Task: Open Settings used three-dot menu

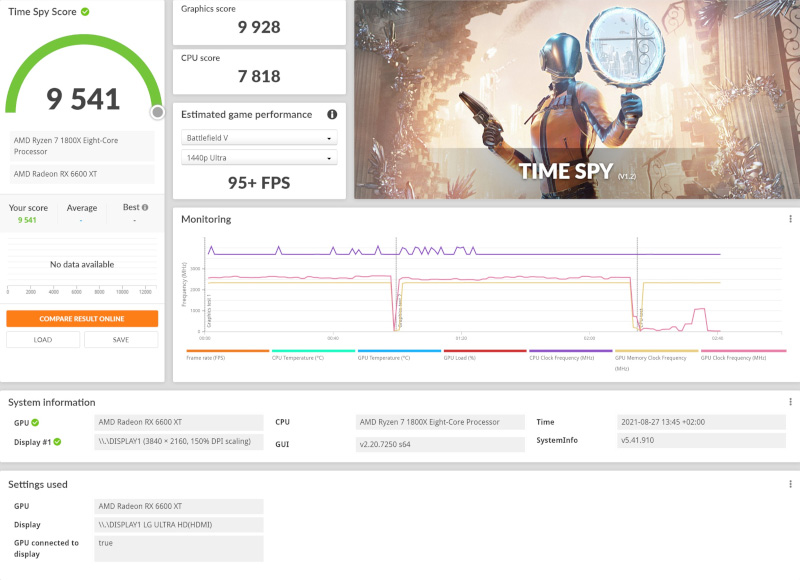Action: 790,484
